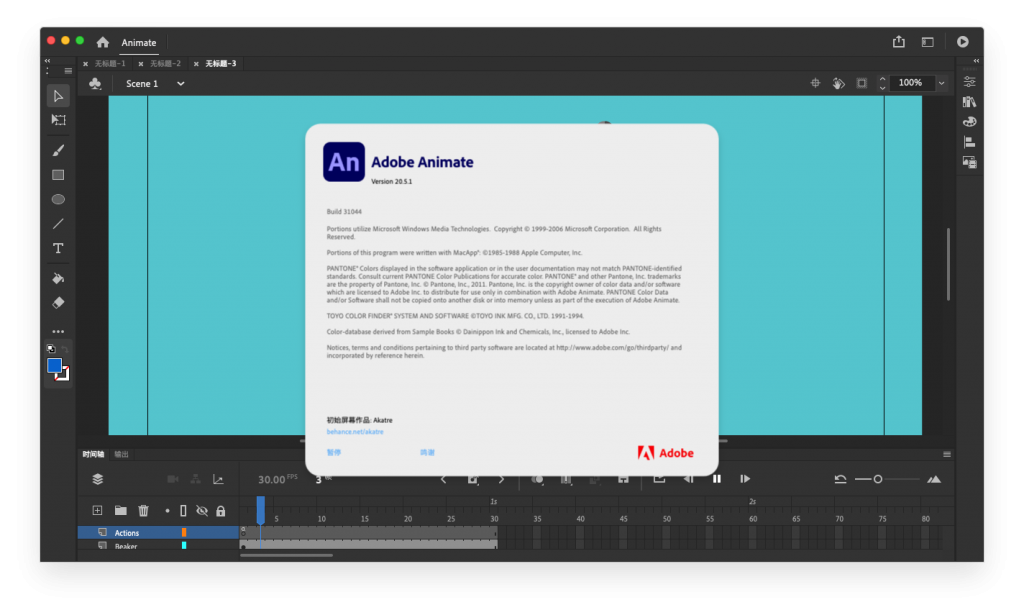Open the three-dot more tools menu
The image size is (1024, 615).
58,332
